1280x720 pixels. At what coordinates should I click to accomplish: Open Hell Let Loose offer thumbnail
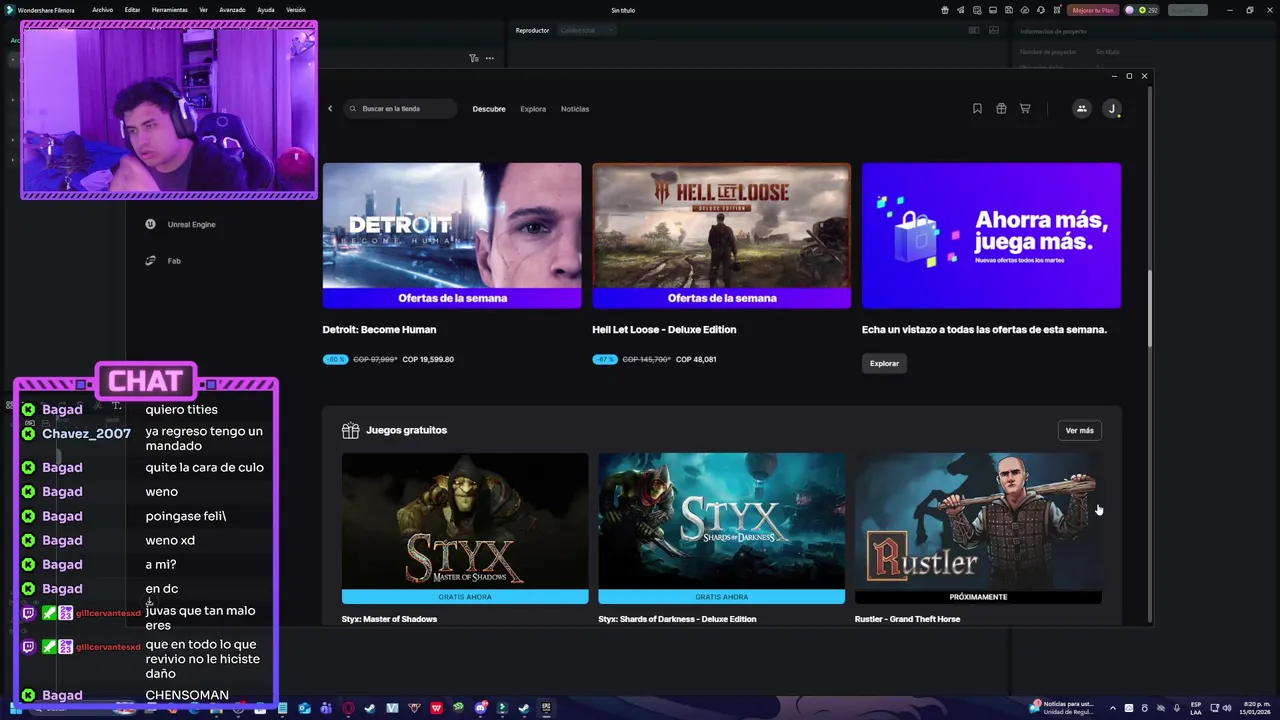[x=721, y=236]
